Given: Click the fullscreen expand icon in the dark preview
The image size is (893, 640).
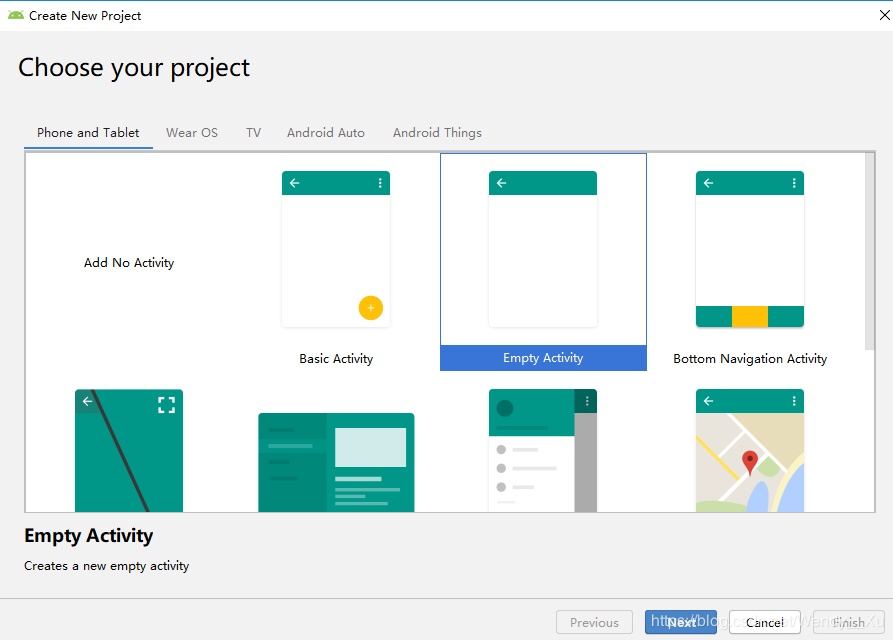Looking at the screenshot, I should (166, 404).
